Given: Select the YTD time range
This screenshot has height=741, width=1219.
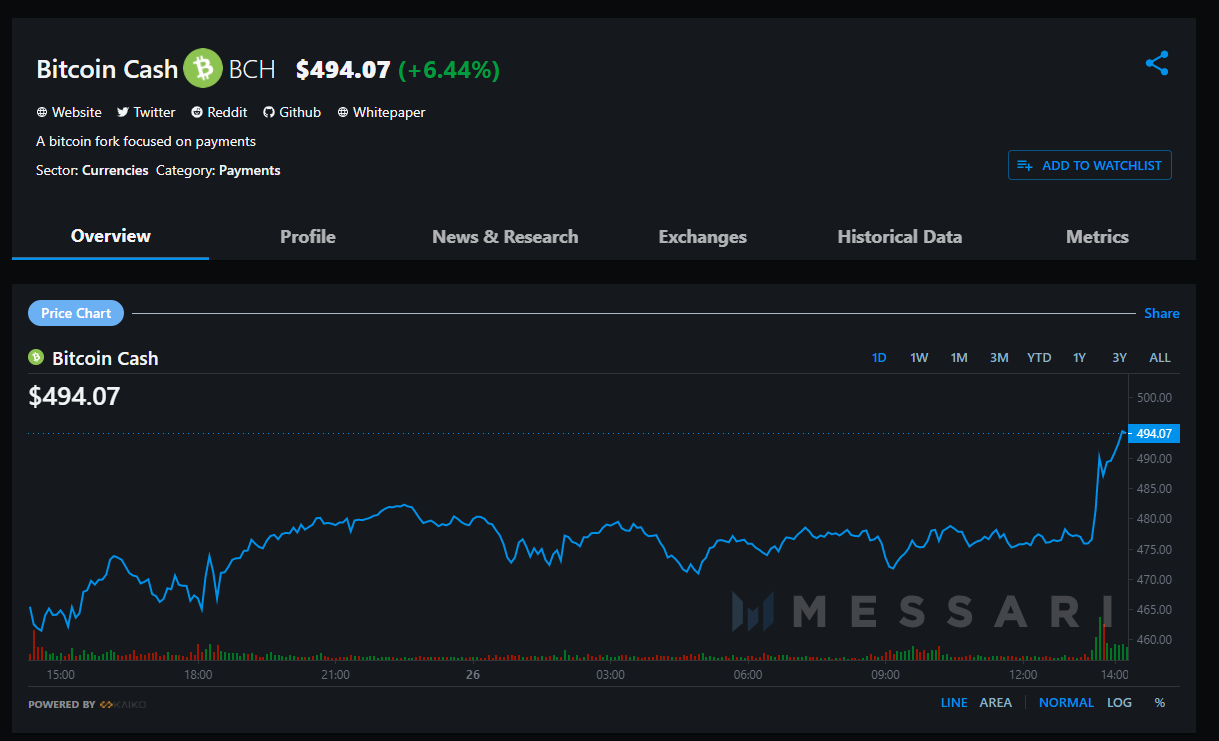Looking at the screenshot, I should click(1039, 357).
